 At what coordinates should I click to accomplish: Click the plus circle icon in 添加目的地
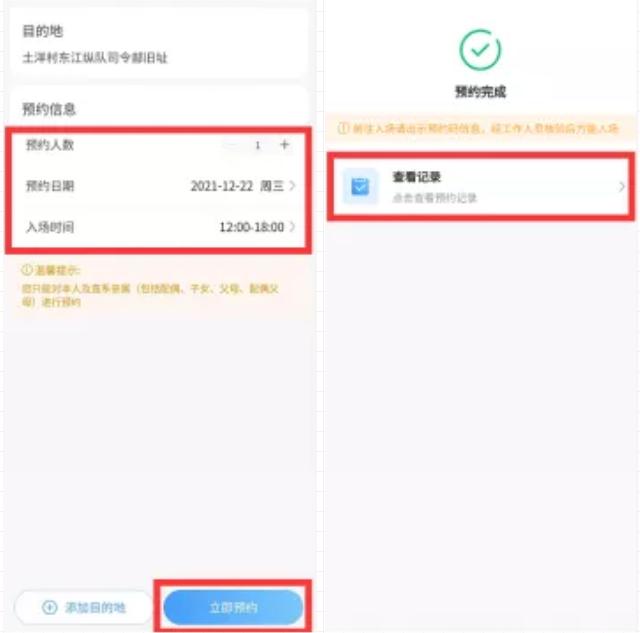pyautogui.click(x=50, y=607)
